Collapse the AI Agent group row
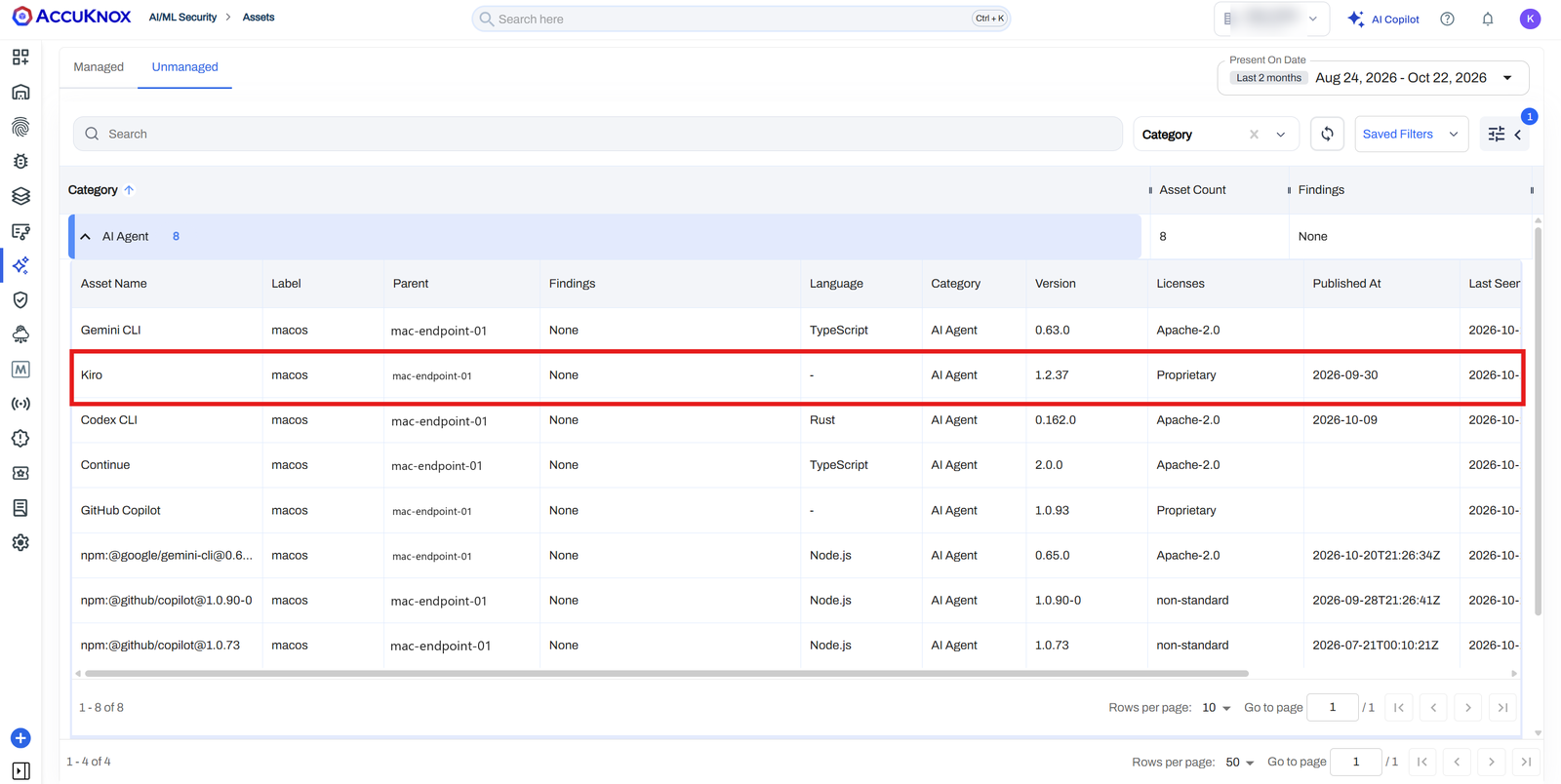1561x784 pixels. 86,237
